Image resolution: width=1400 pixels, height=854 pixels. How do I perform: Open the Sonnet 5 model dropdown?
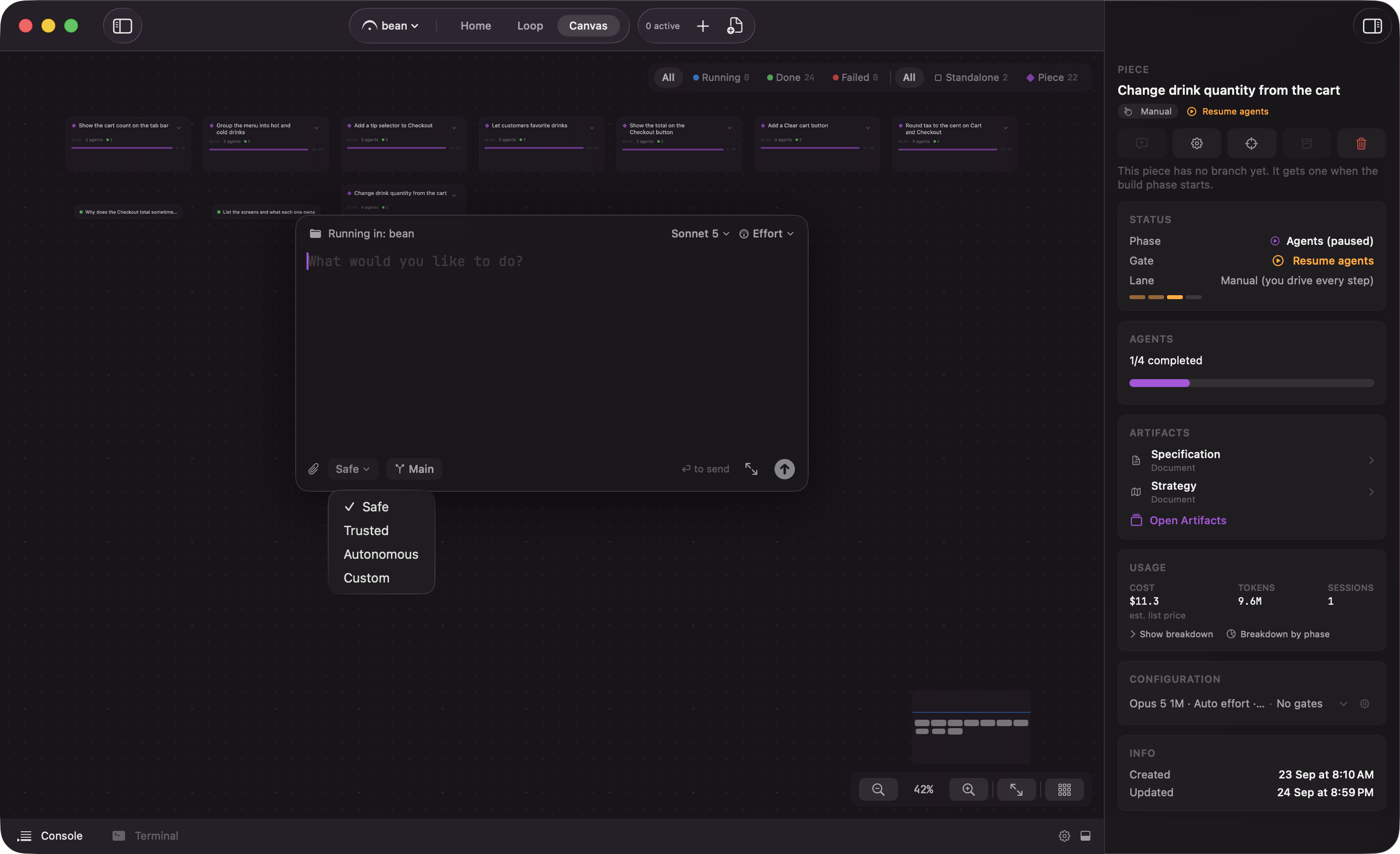pyautogui.click(x=700, y=233)
